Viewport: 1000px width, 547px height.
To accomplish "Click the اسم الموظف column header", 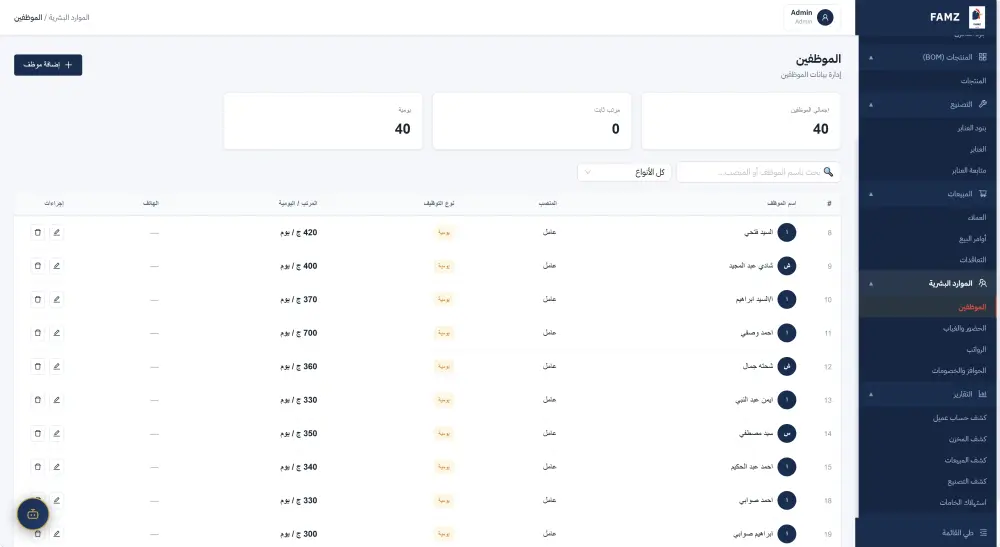I will pyautogui.click(x=781, y=203).
